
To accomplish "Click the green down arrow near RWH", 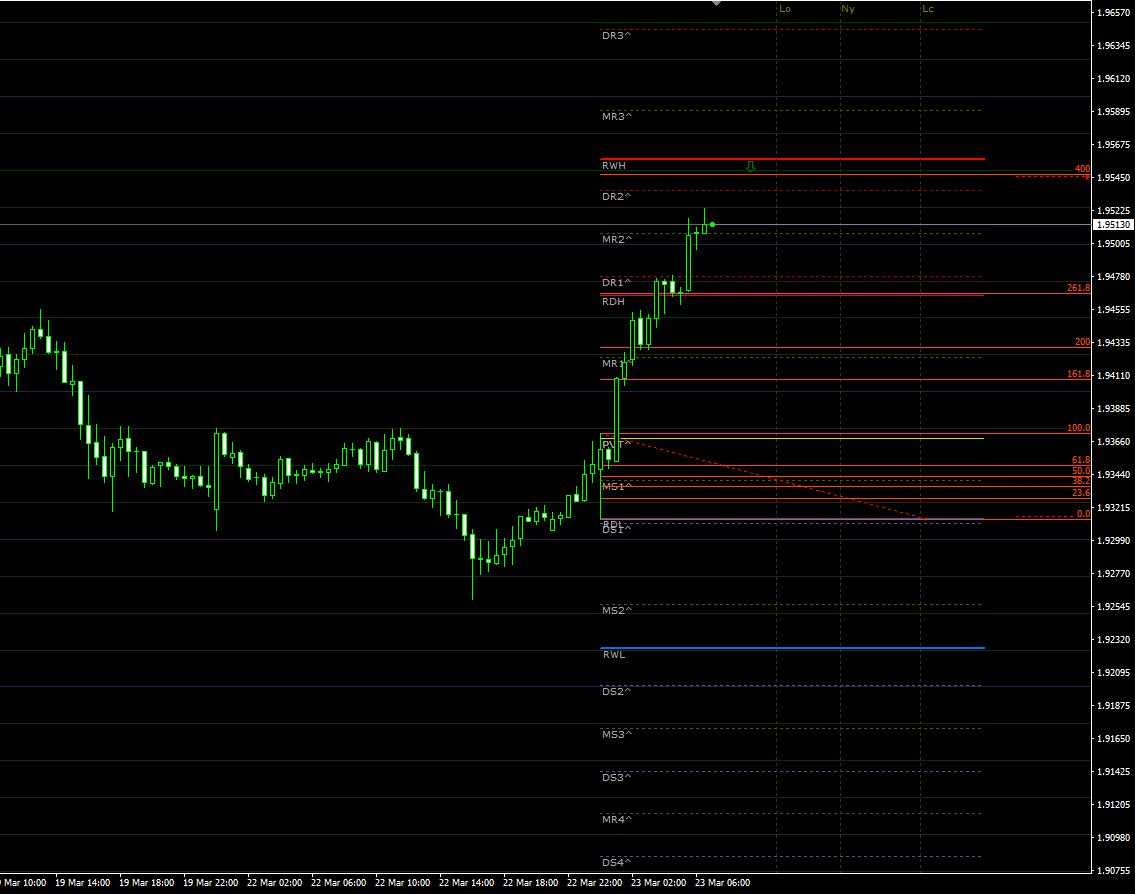I will pos(751,166).
